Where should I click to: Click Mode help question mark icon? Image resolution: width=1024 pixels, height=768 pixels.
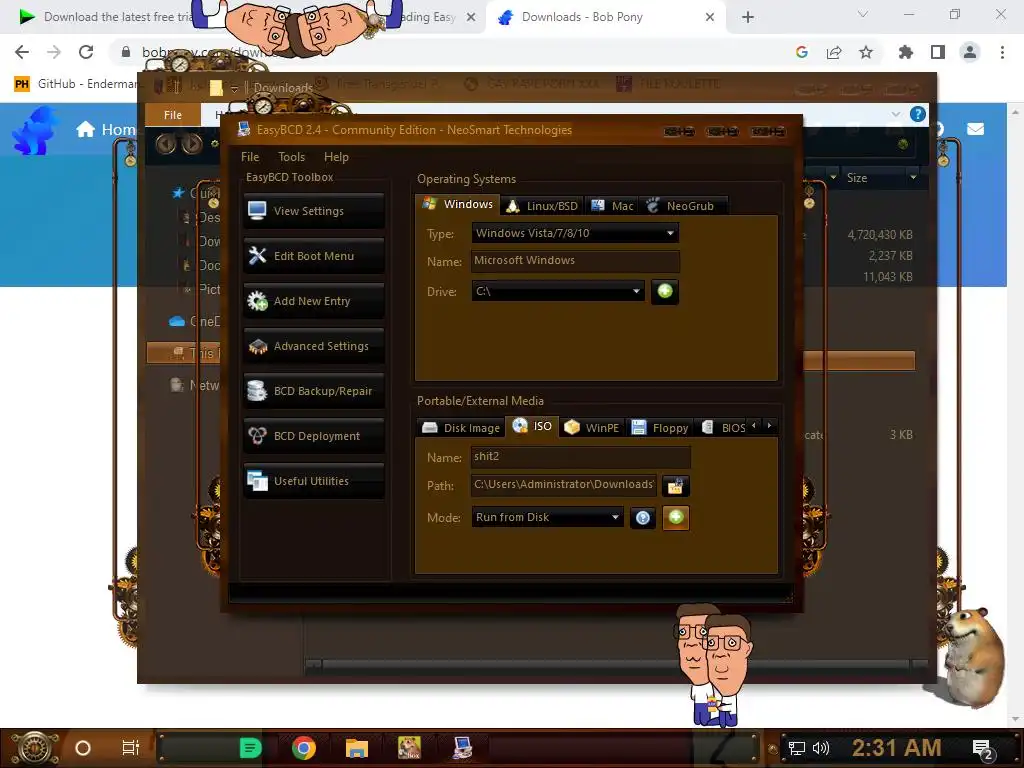pos(643,518)
